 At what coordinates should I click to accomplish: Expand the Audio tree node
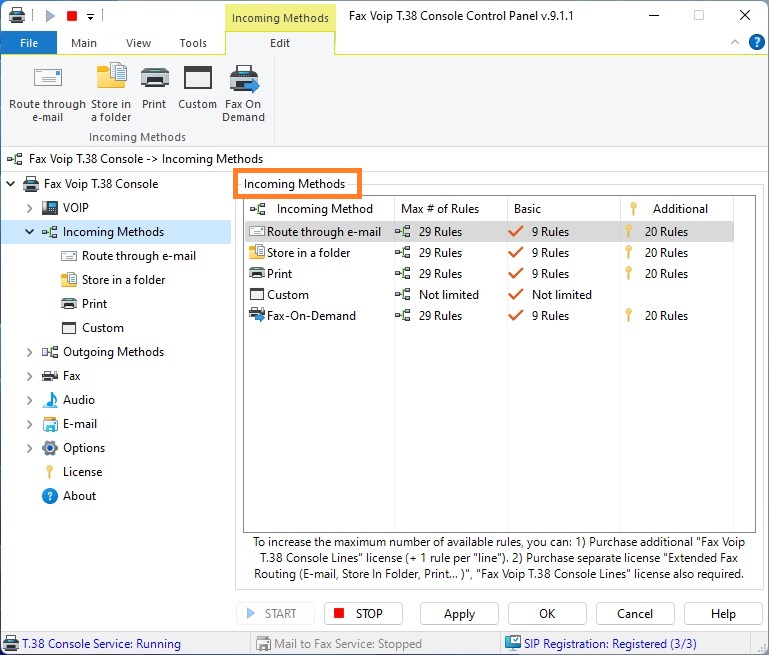pos(29,400)
